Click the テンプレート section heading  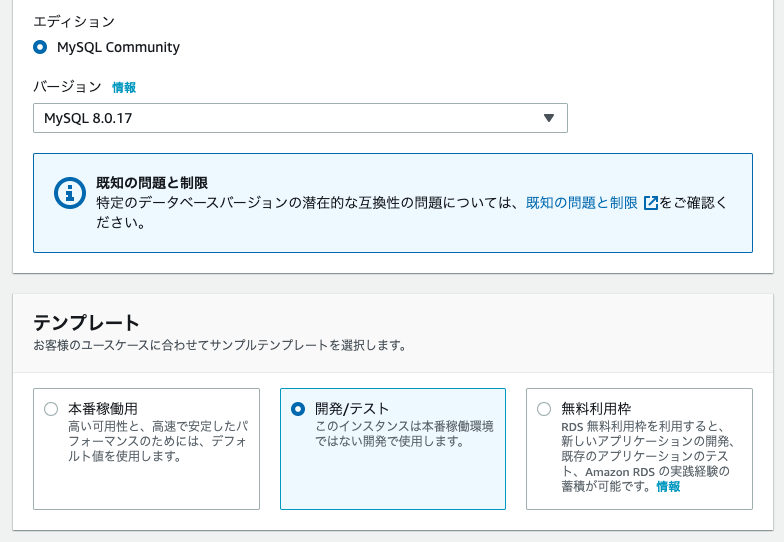click(86, 322)
